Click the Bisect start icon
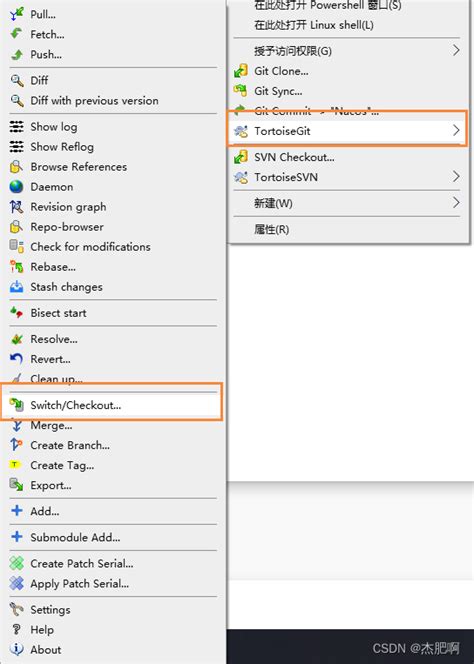This screenshot has width=474, height=664. click(17, 313)
